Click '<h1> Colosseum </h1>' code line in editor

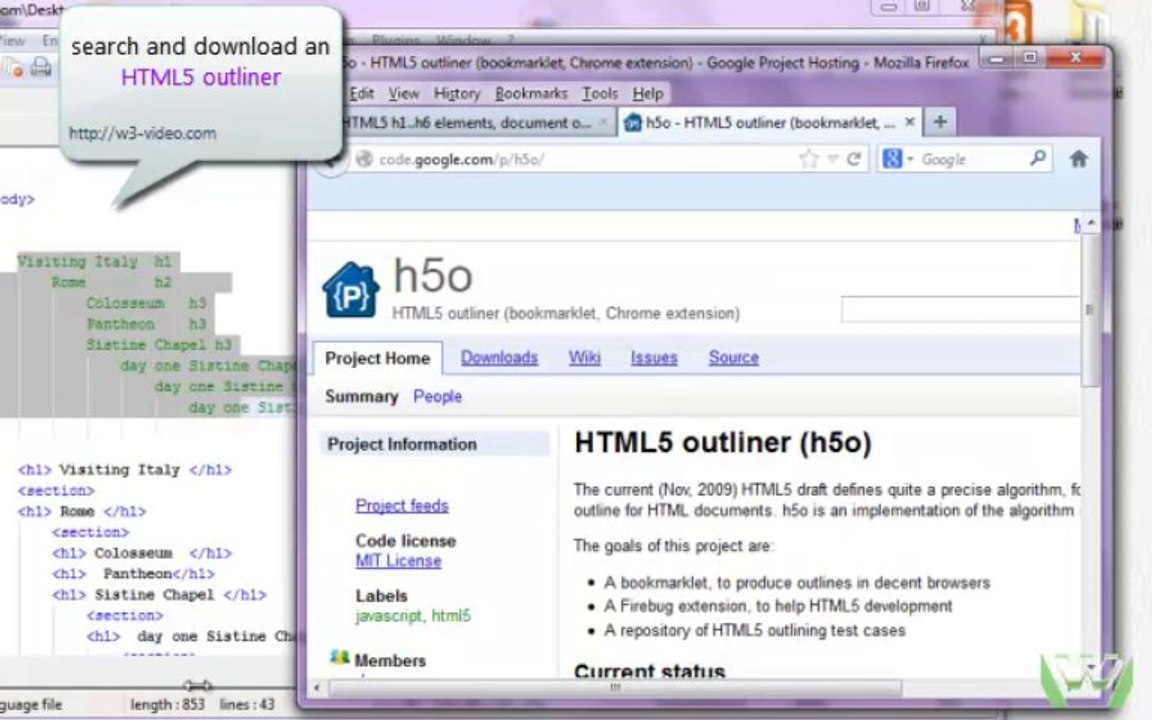142,553
